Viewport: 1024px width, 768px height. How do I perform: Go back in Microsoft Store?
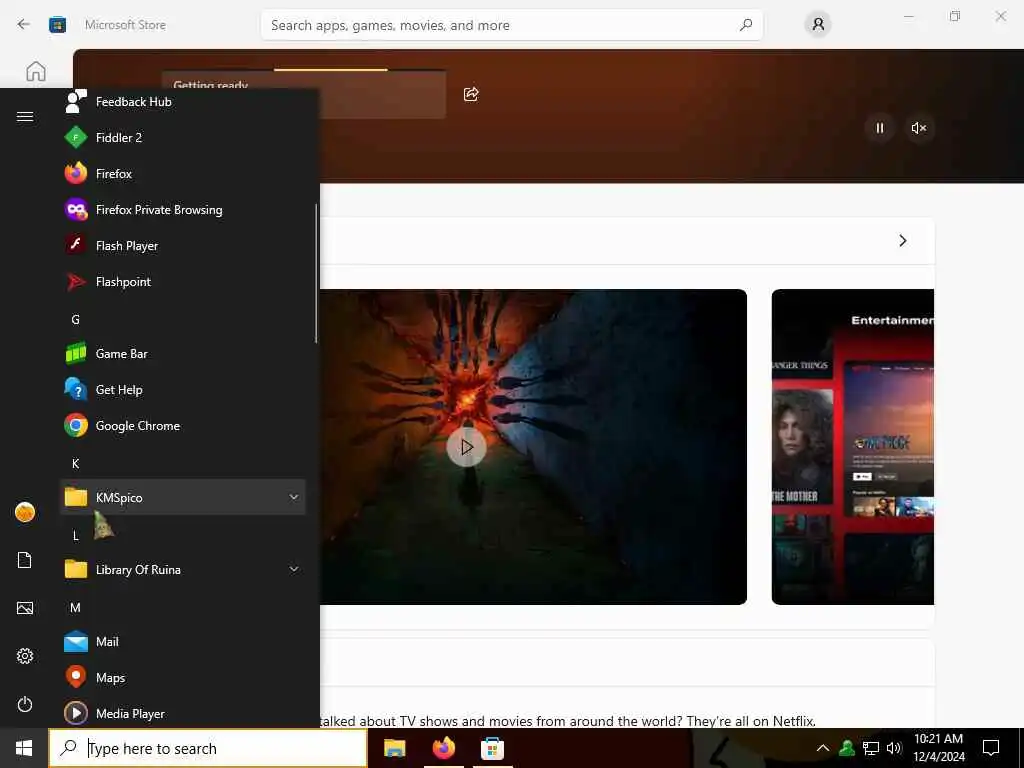click(24, 25)
